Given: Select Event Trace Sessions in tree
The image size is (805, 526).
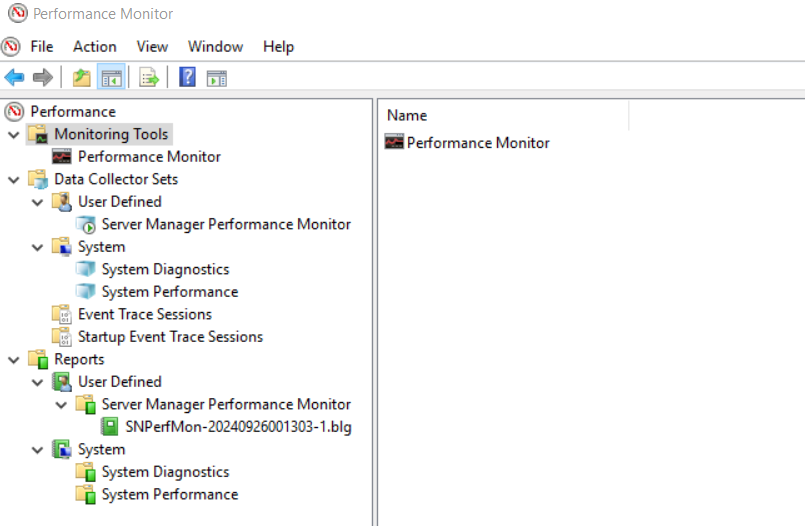Looking at the screenshot, I should point(145,314).
